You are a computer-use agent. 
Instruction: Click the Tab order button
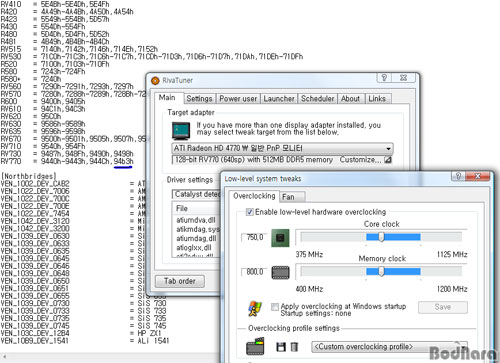coord(180,281)
